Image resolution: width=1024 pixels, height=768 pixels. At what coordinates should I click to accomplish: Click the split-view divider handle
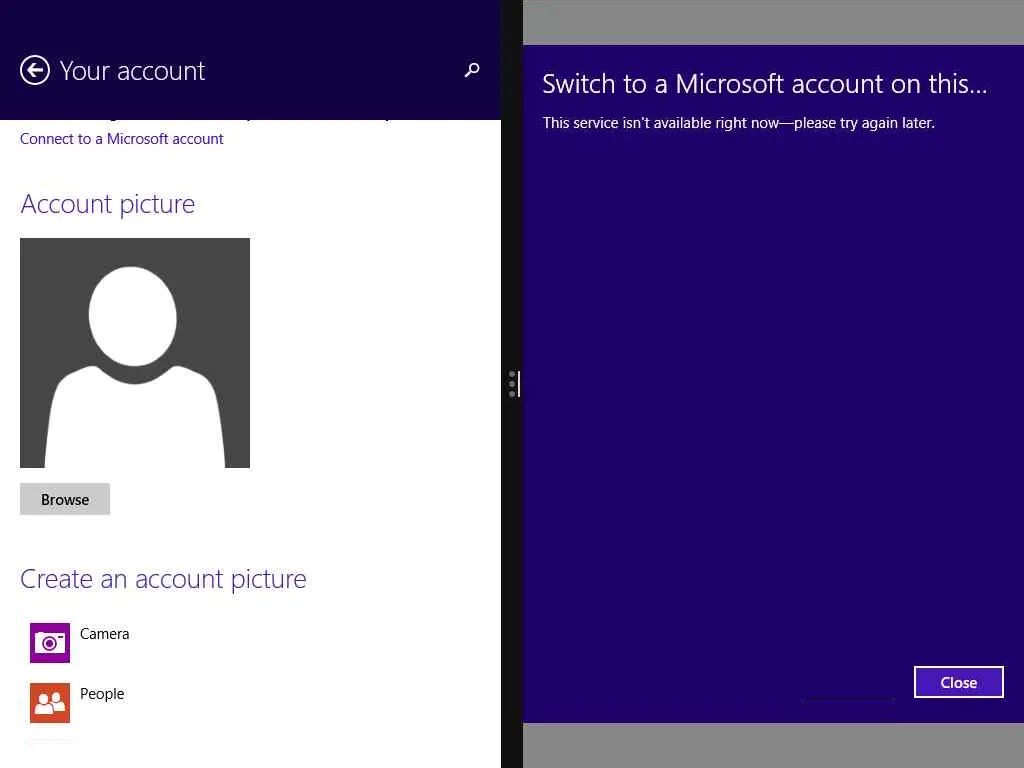point(514,384)
